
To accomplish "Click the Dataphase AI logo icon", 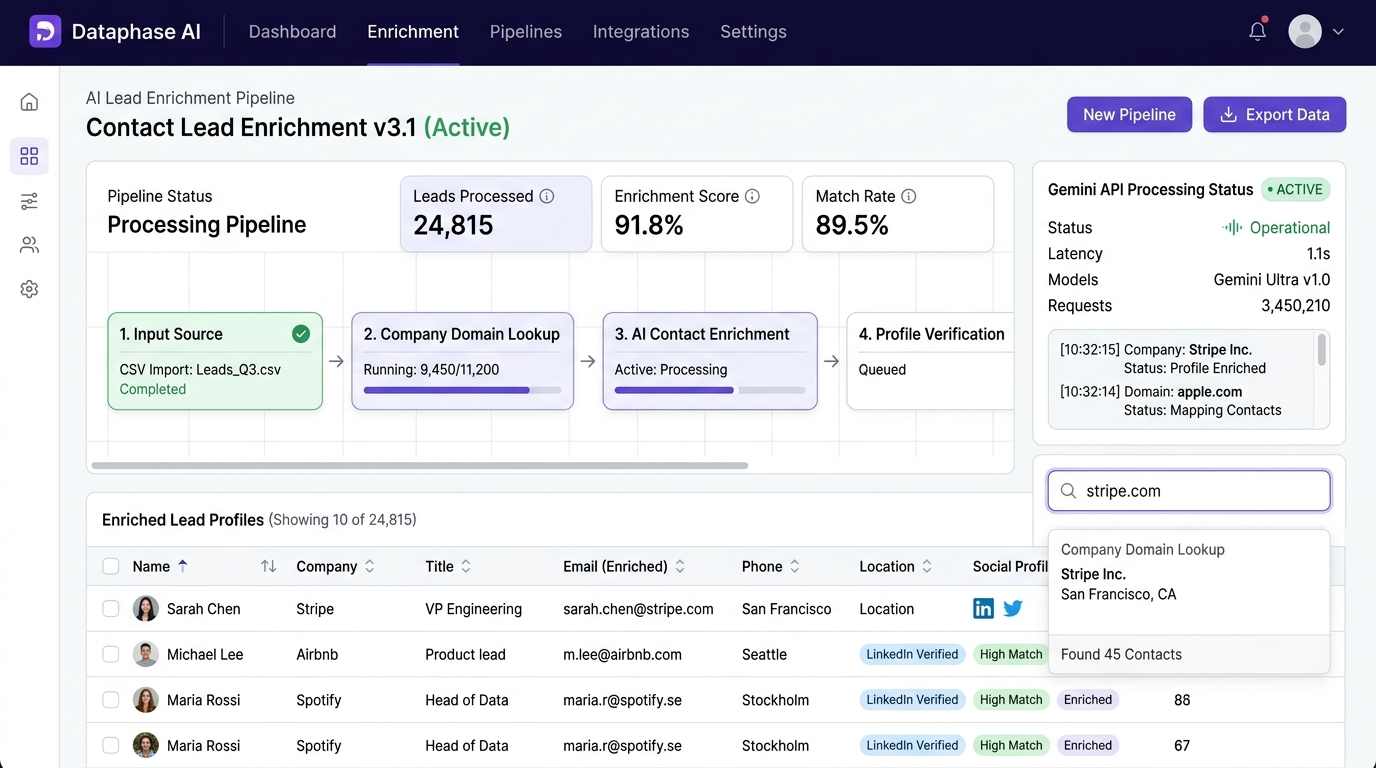I will coord(45,32).
